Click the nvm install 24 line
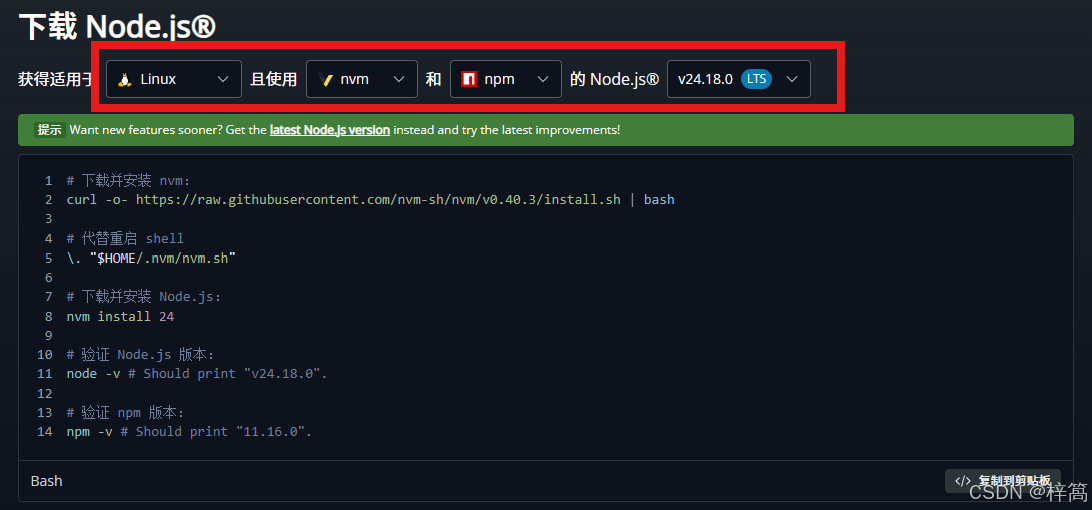The image size is (1092, 510). click(x=120, y=316)
